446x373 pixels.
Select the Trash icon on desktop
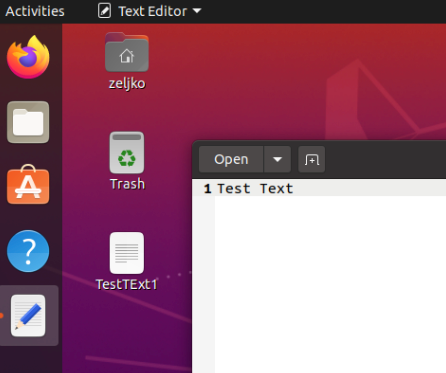point(127,161)
